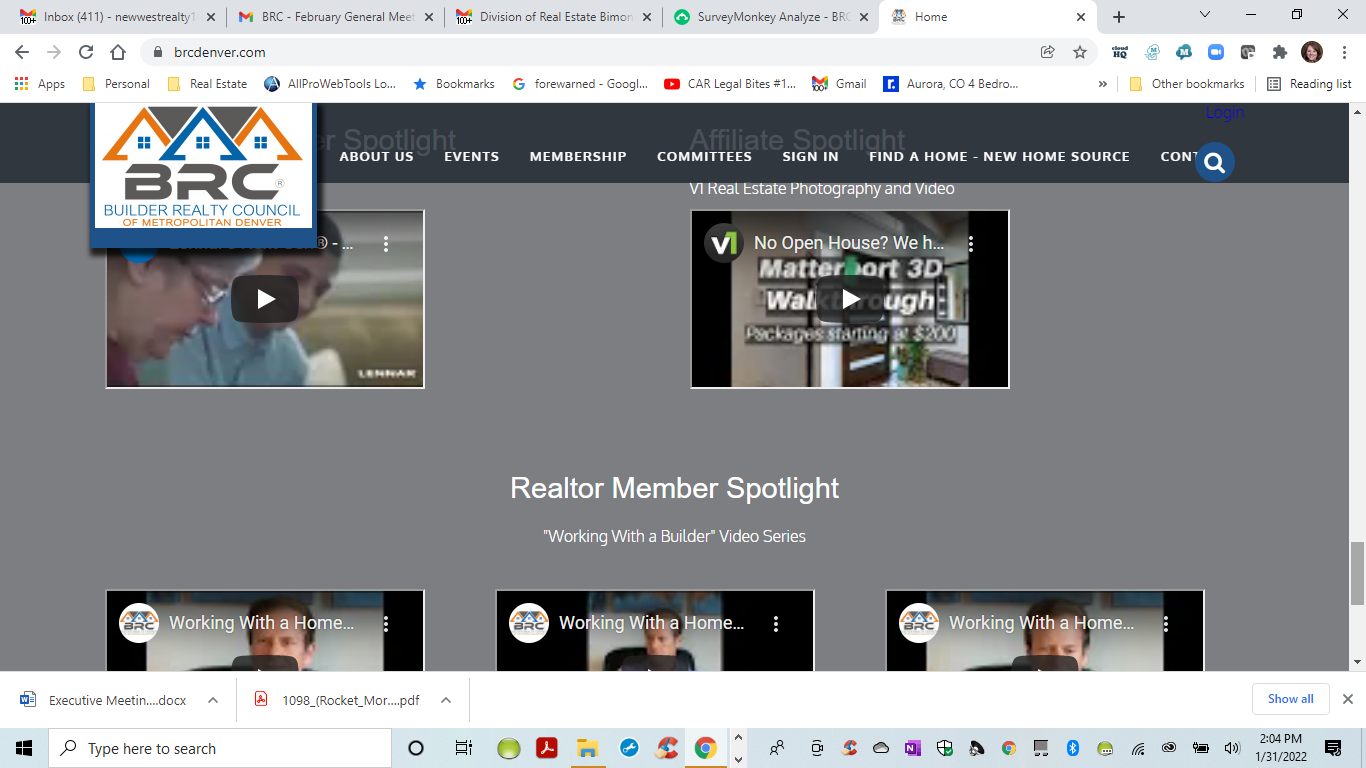
Task: Switch to Division of Real Estate tab
Action: coord(555,17)
